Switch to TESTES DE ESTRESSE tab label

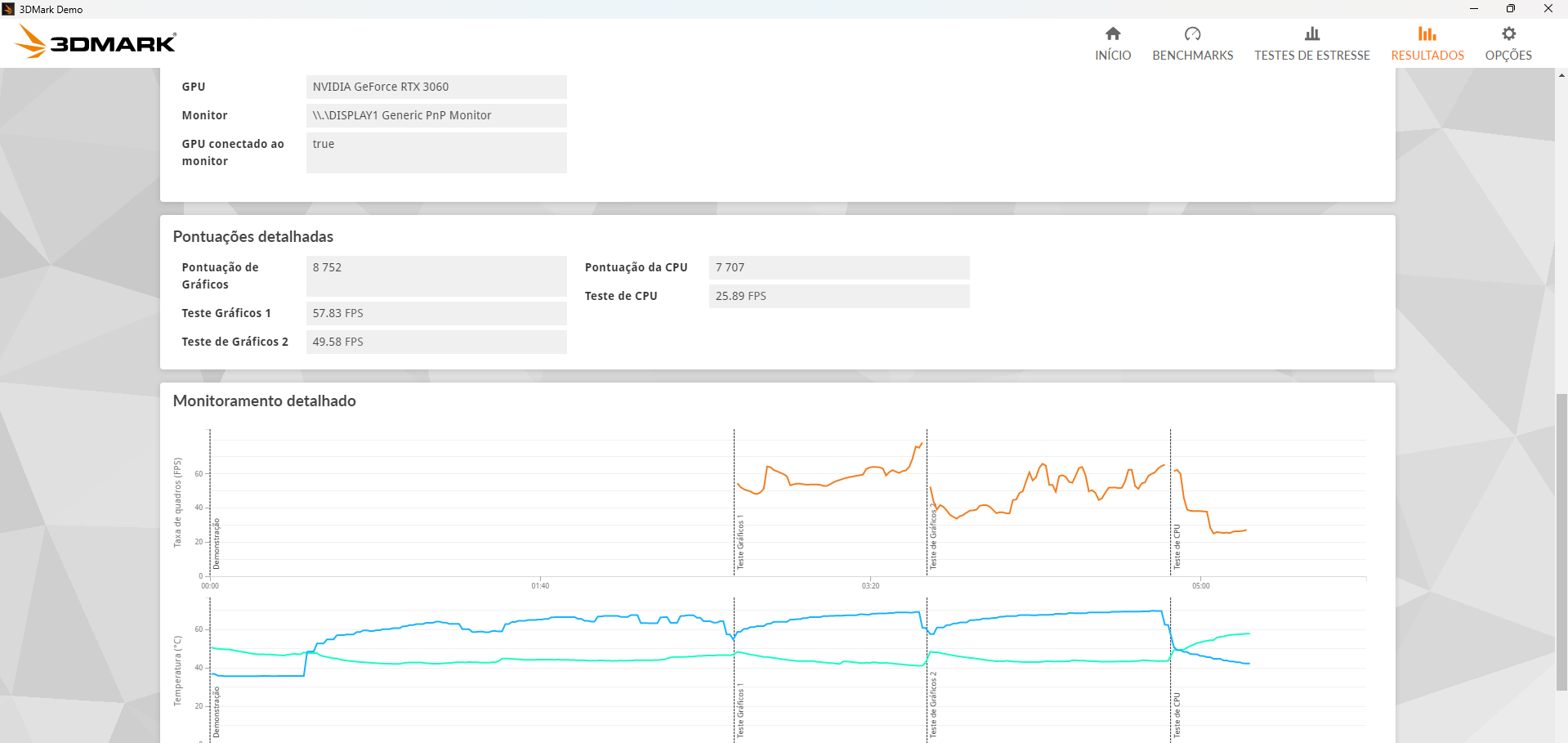[x=1312, y=56]
